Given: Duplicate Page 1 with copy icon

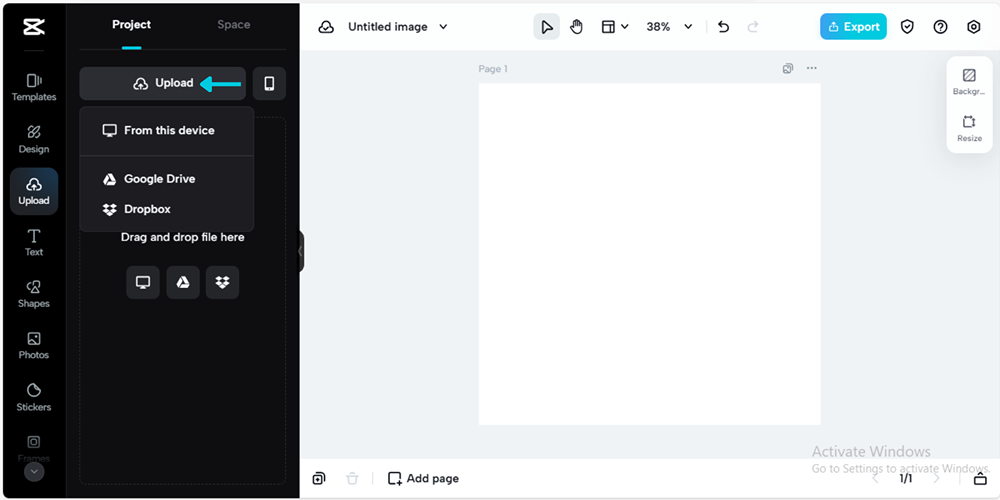Looking at the screenshot, I should pyautogui.click(x=788, y=68).
